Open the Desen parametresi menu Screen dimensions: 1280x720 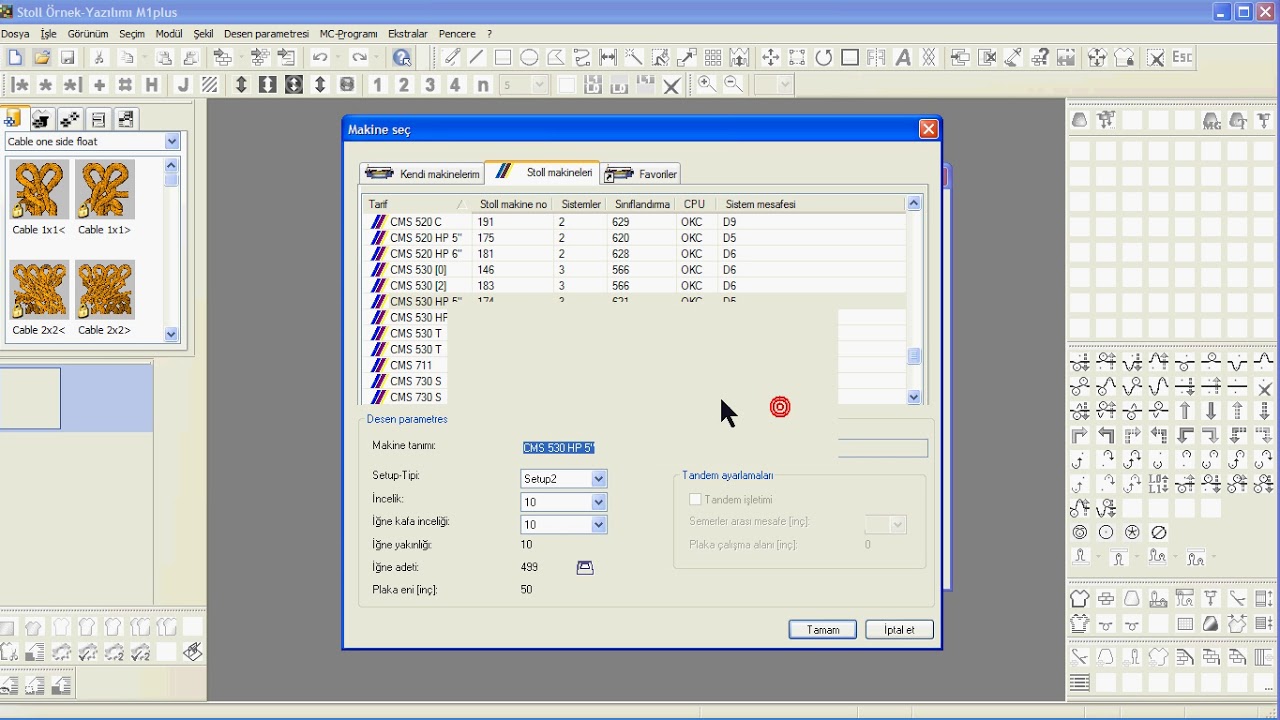[x=266, y=34]
